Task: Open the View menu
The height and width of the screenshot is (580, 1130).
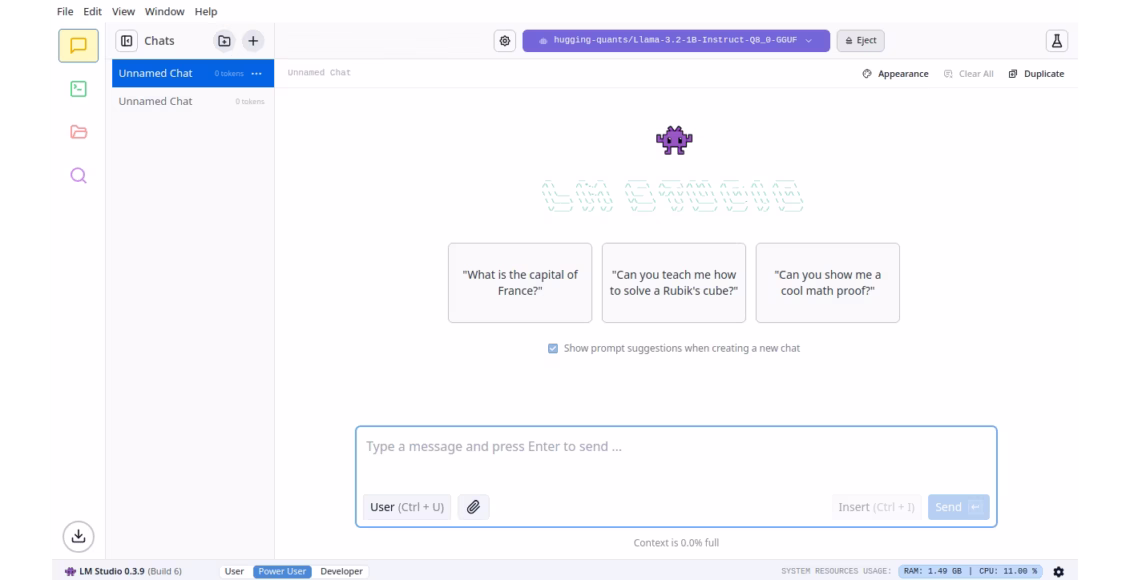Action: [x=123, y=12]
